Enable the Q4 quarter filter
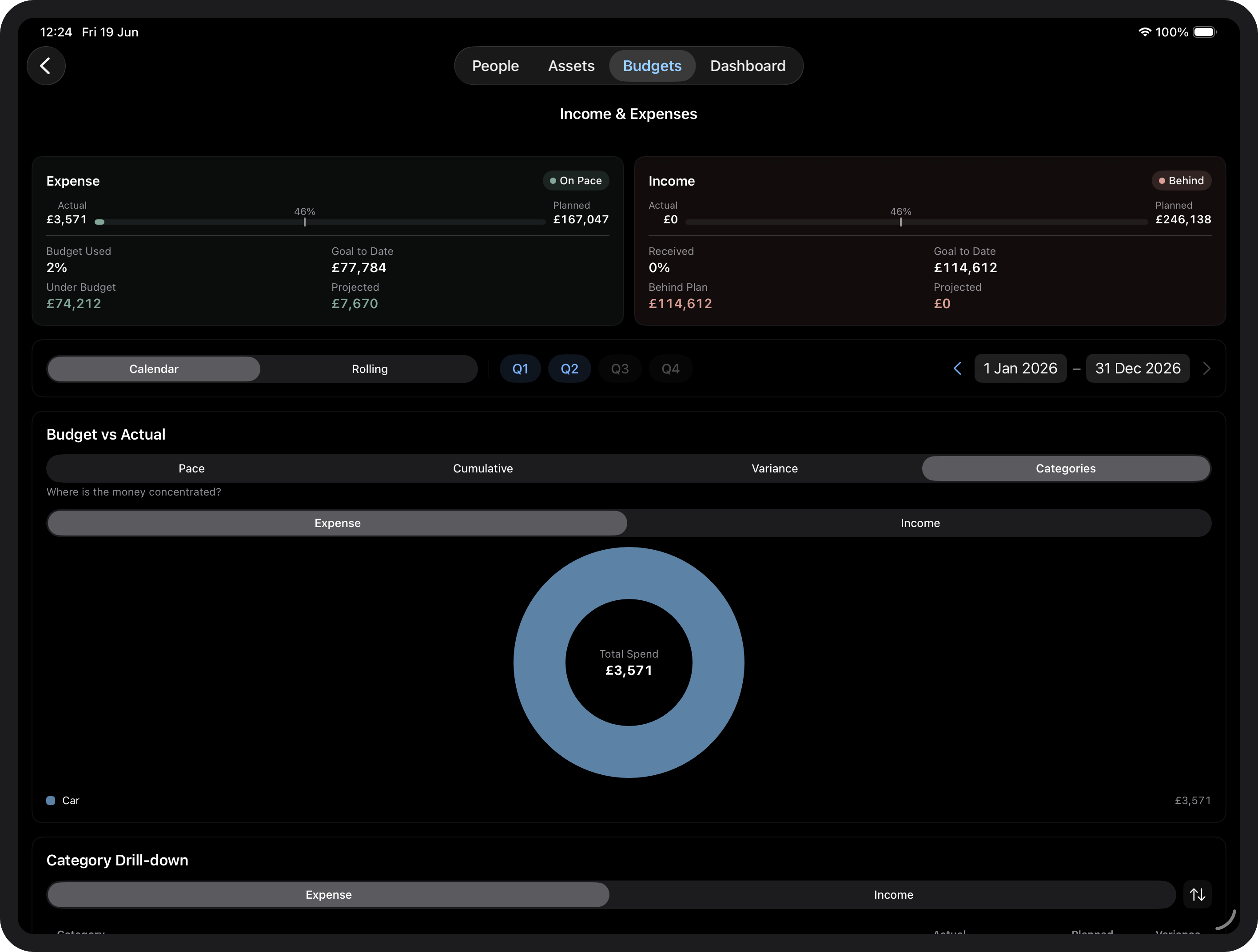Screen dimensions: 1258x952 670,369
